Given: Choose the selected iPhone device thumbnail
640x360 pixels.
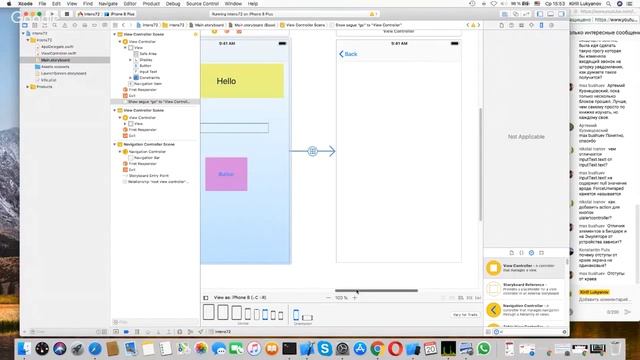Looking at the screenshot, I should [x=265, y=314].
